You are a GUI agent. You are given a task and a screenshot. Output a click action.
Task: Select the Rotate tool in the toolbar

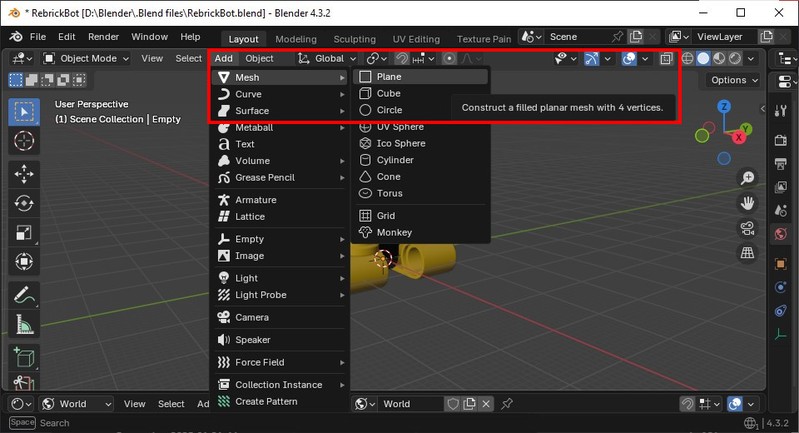point(24,203)
